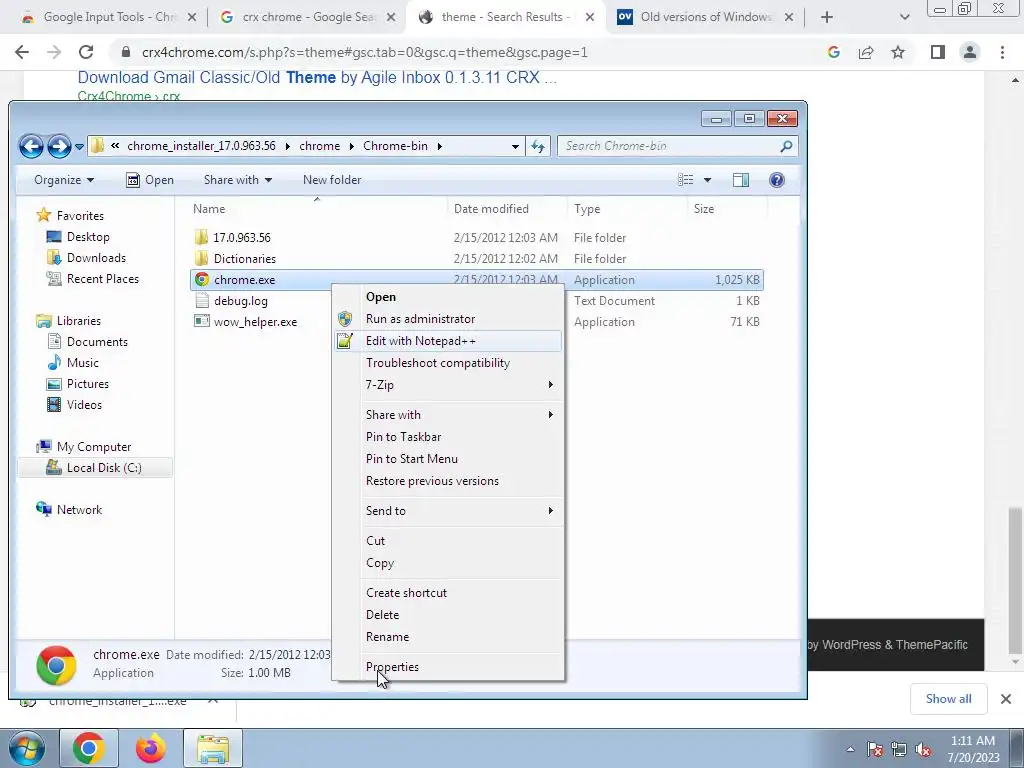Click the Open toolbar button
The image size is (1024, 768).
tap(150, 180)
